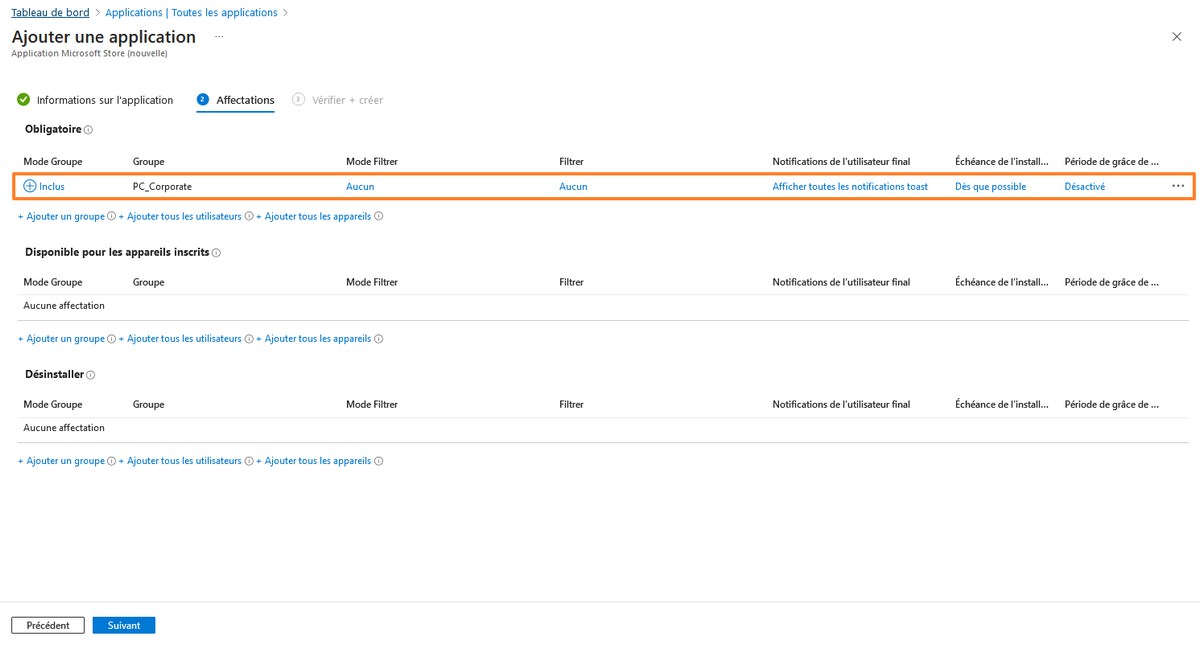
Task: Open Tableau de bord breadcrumb link
Action: [x=50, y=13]
